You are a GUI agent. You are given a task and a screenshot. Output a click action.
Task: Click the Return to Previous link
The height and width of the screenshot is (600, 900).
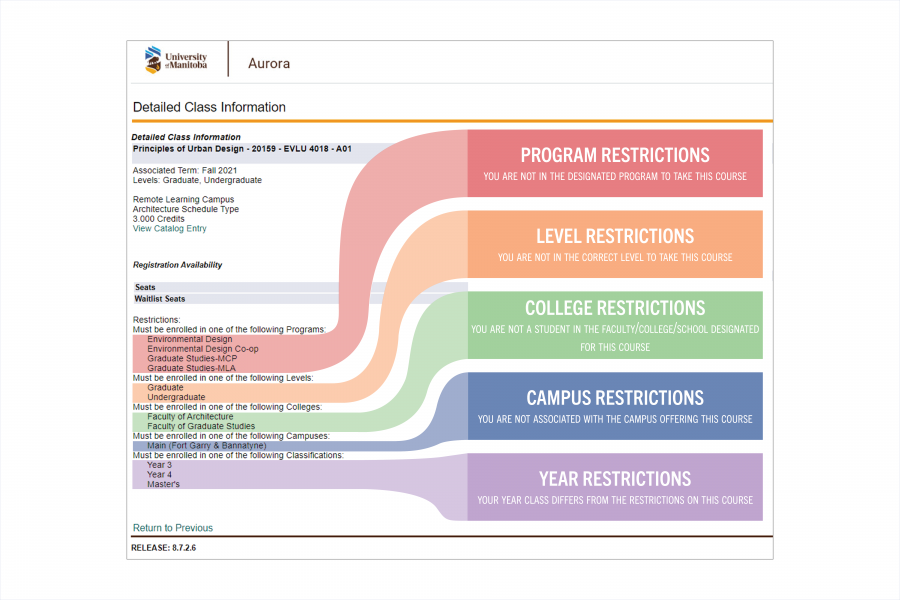[x=173, y=528]
